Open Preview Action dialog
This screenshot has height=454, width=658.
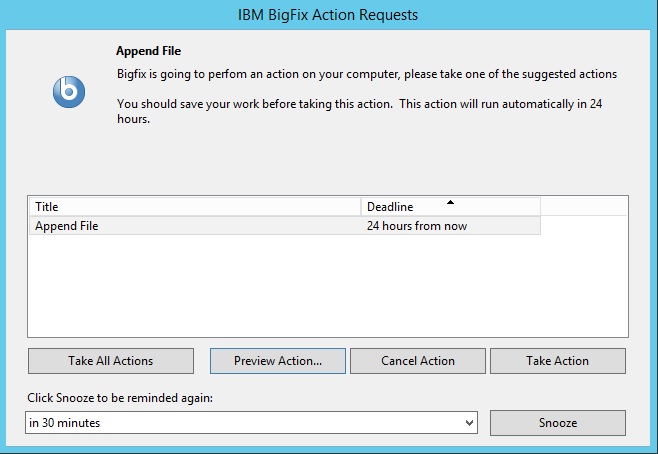(278, 361)
